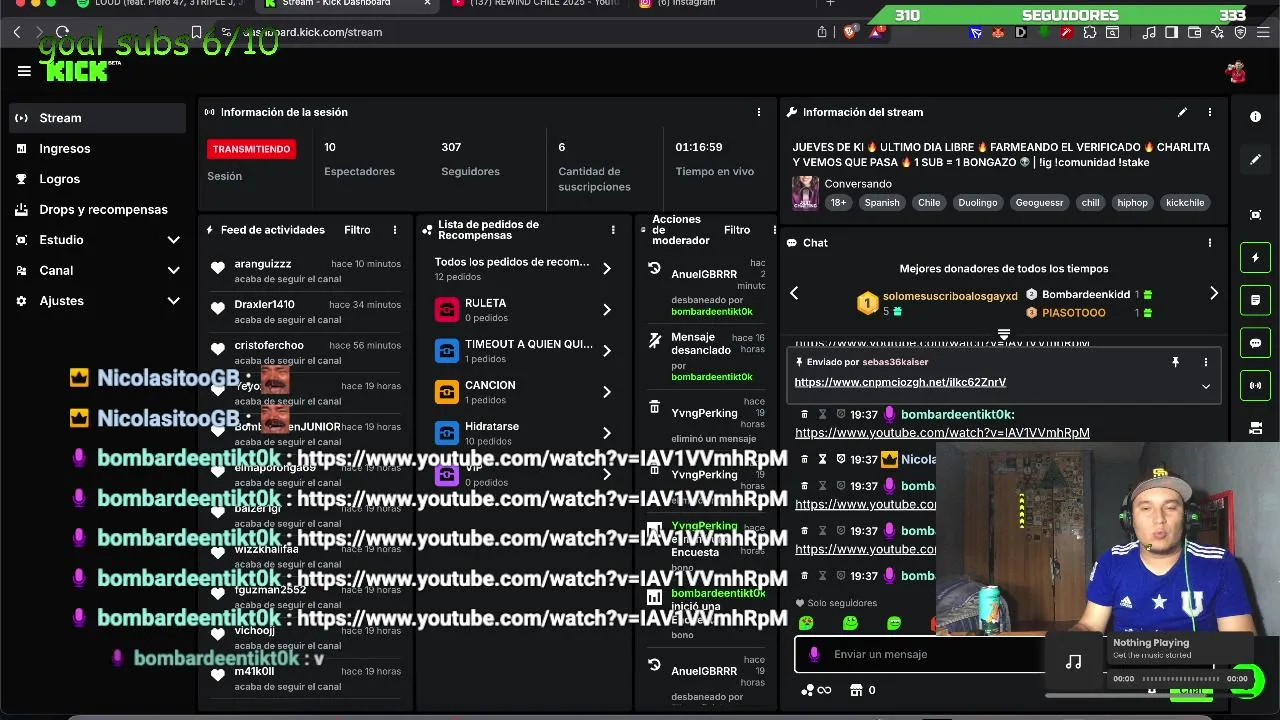The height and width of the screenshot is (720, 1280).
Task: Collapse the pinned message chevron
Action: pyautogui.click(x=1206, y=386)
